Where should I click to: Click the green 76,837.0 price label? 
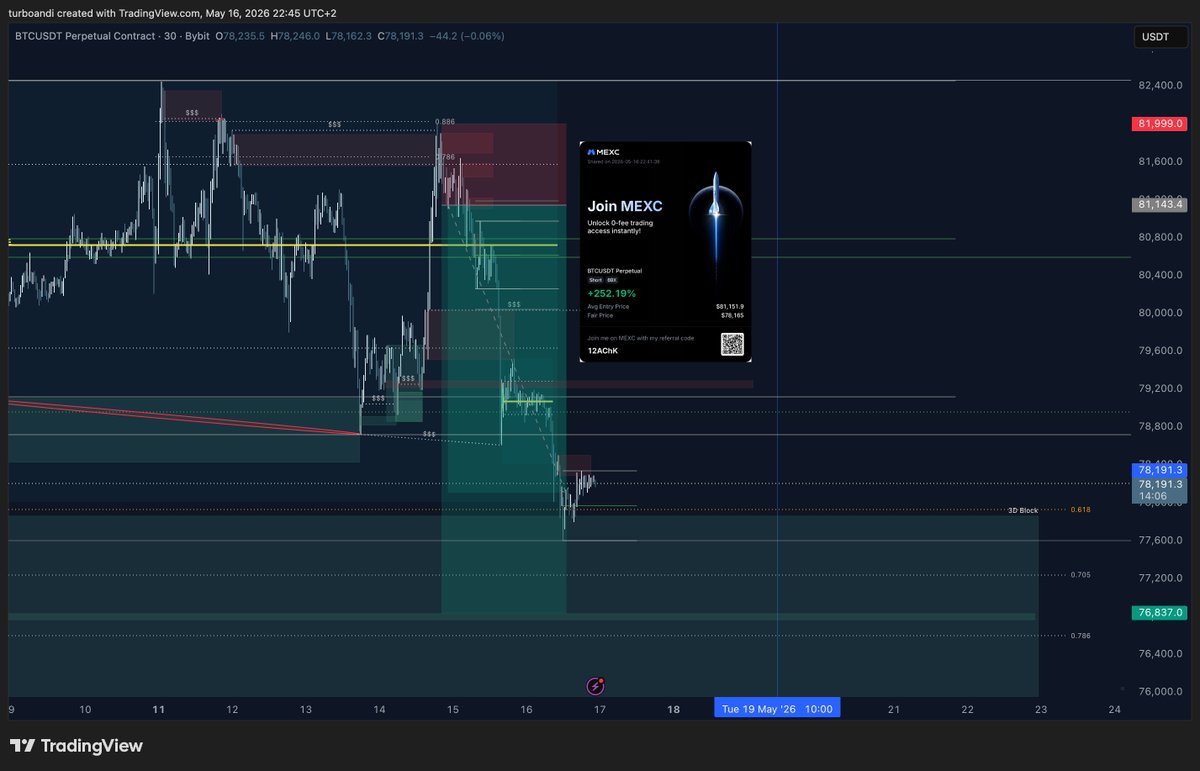click(1160, 612)
